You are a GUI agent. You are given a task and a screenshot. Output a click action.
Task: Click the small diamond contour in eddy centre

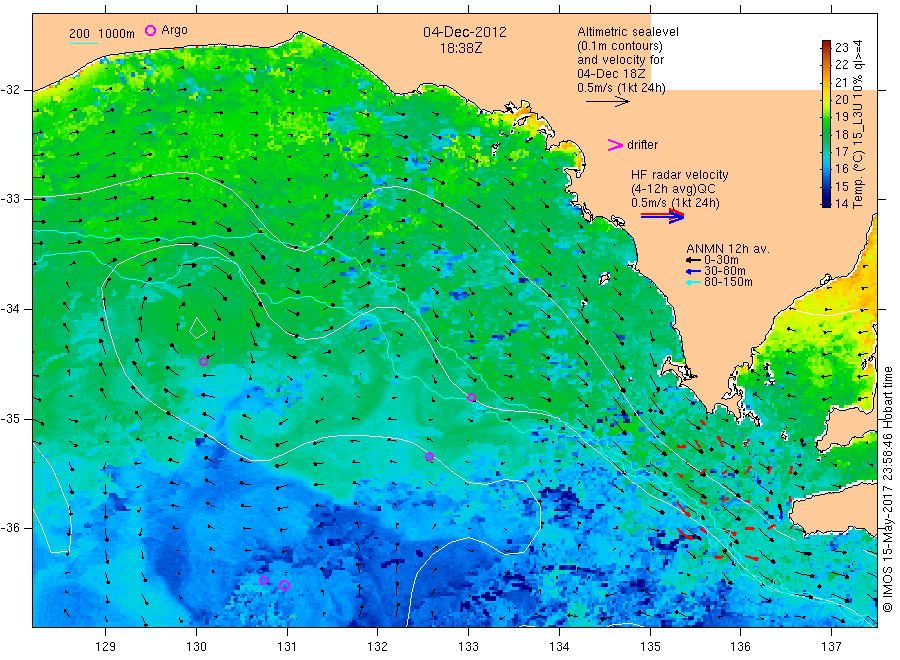[198, 328]
